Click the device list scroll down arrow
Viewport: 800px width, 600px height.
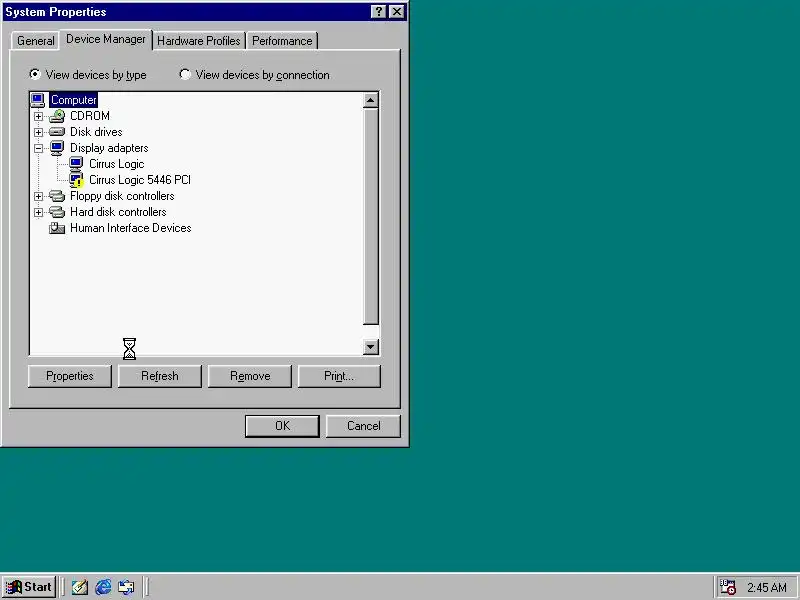point(370,347)
